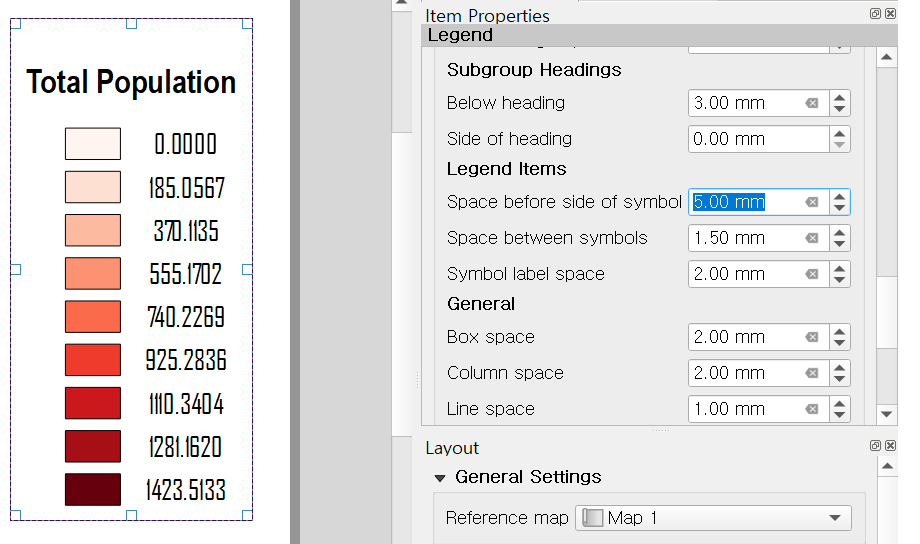920x544 pixels.
Task: Click the 740.2269 legend label
Action: [186, 317]
